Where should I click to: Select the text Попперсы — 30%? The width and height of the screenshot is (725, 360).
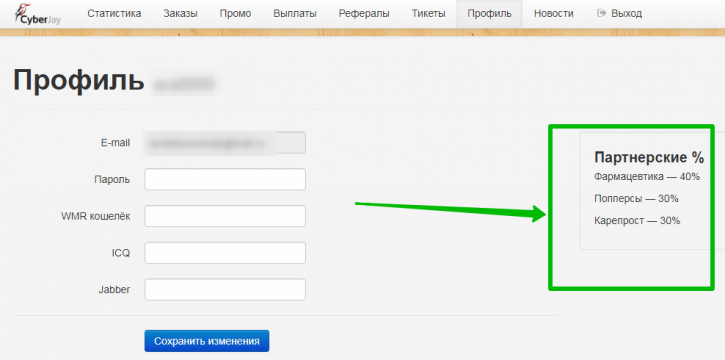click(x=636, y=199)
